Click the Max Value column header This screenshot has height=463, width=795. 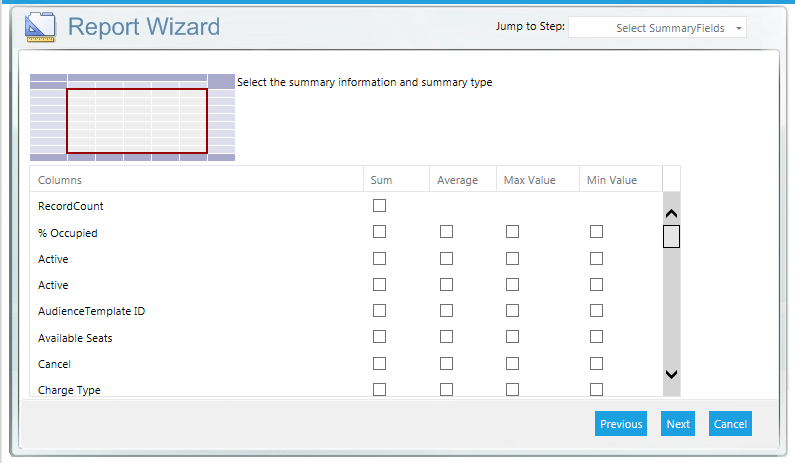click(x=528, y=180)
